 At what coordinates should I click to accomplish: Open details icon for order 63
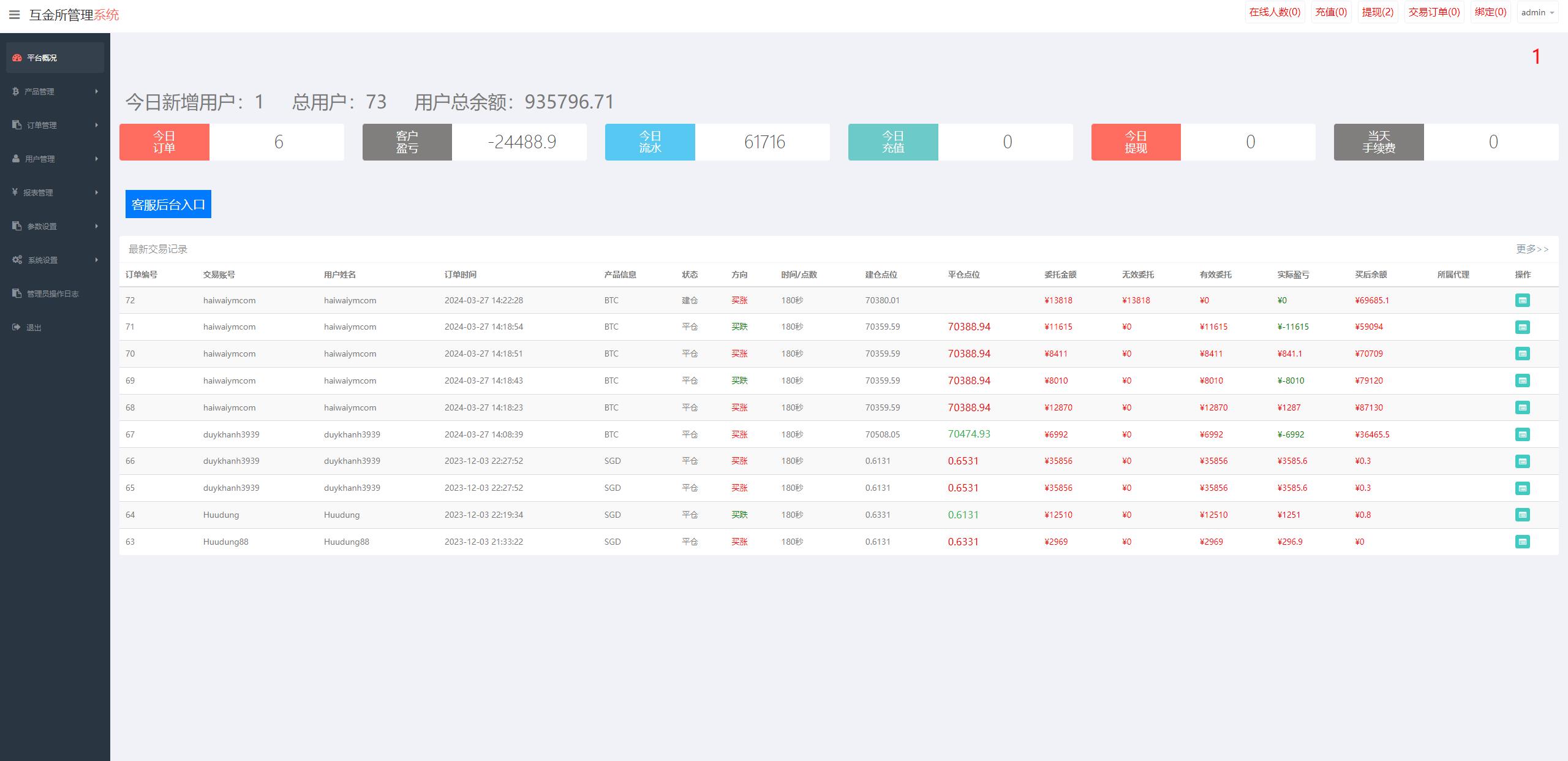click(1522, 542)
